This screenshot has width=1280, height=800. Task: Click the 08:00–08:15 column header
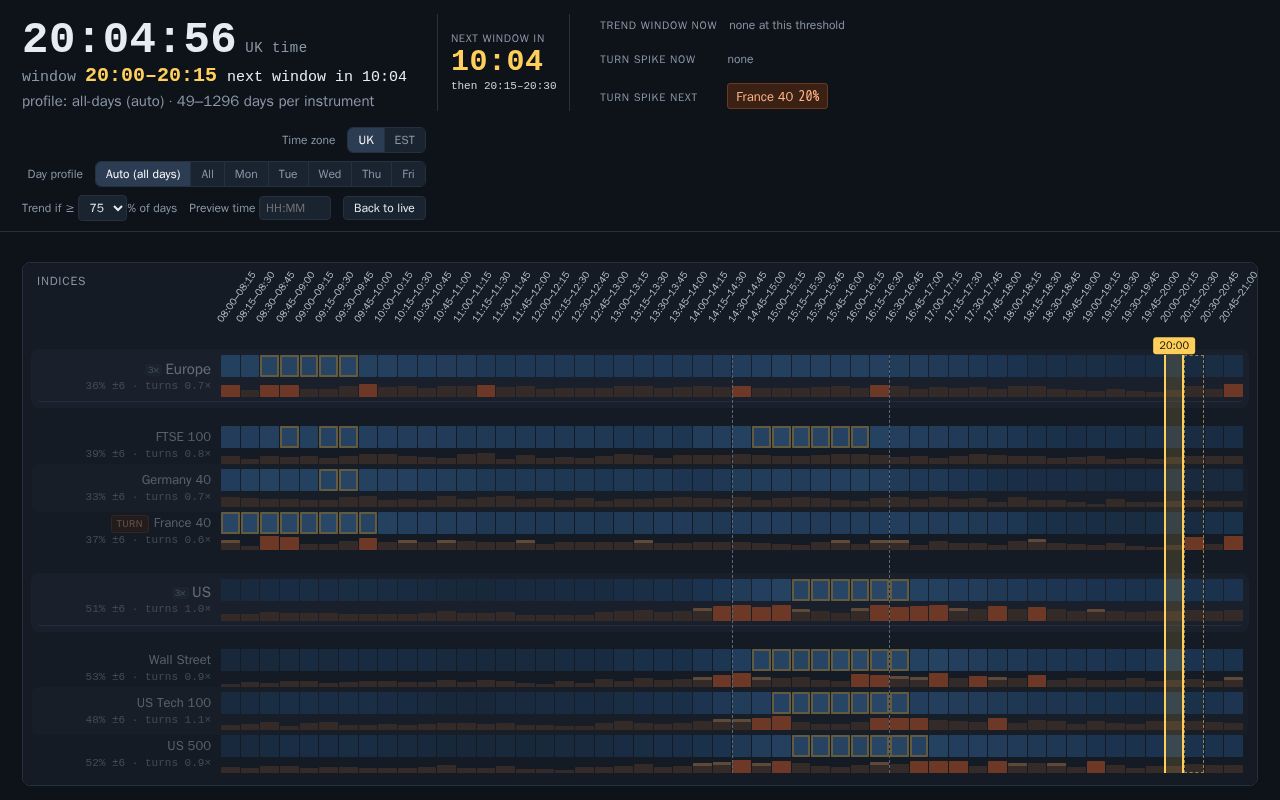tap(237, 297)
